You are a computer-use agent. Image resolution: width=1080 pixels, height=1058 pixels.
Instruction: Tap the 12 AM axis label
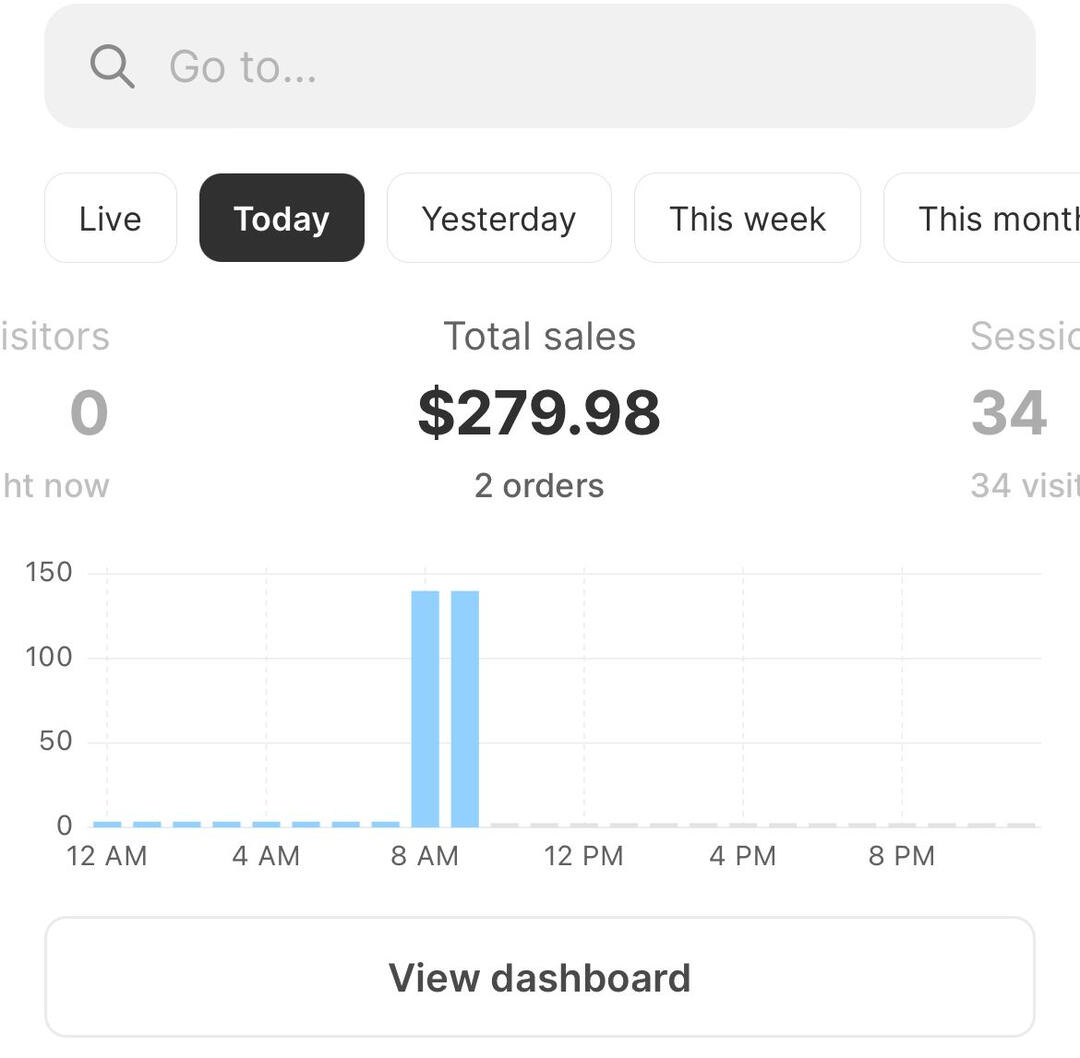pyautogui.click(x=107, y=856)
